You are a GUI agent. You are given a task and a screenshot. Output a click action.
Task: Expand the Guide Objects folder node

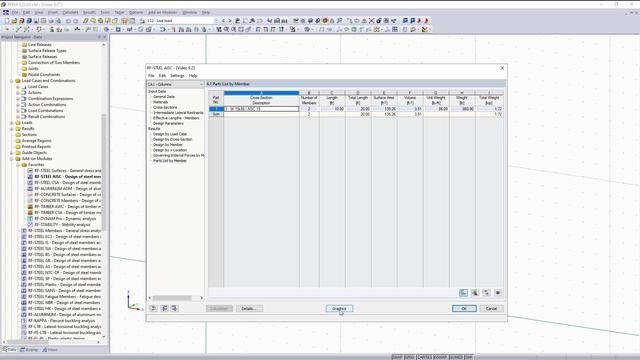coord(11,153)
